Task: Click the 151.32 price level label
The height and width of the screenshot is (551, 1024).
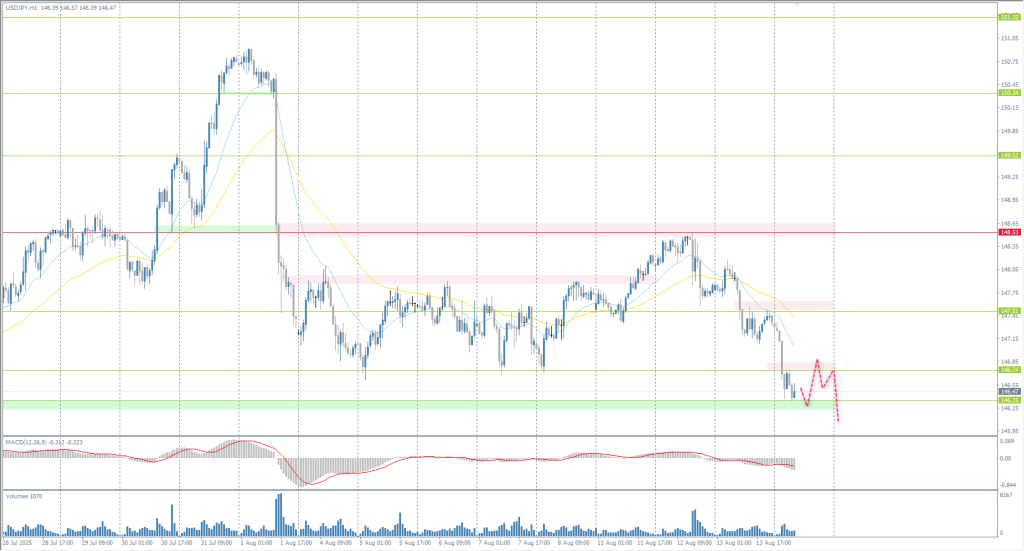Action: [1008, 17]
